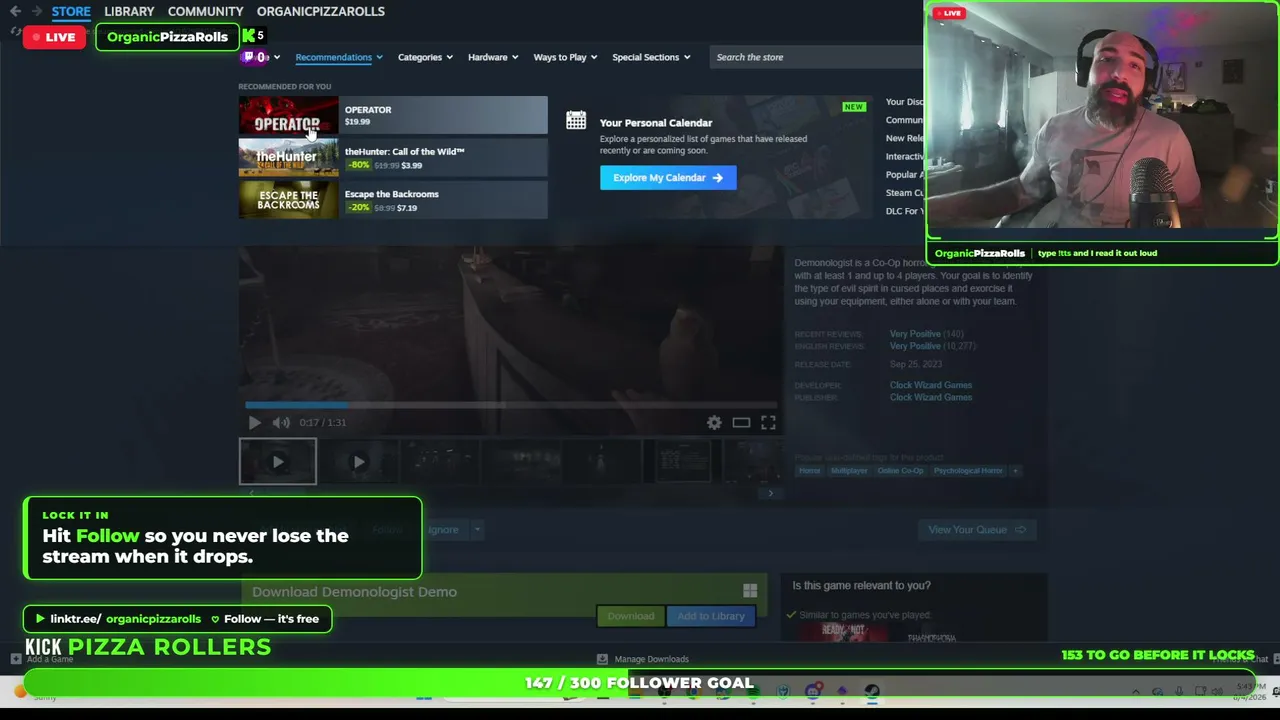
Task: Open Manage Downloads in the footer
Action: (643, 659)
